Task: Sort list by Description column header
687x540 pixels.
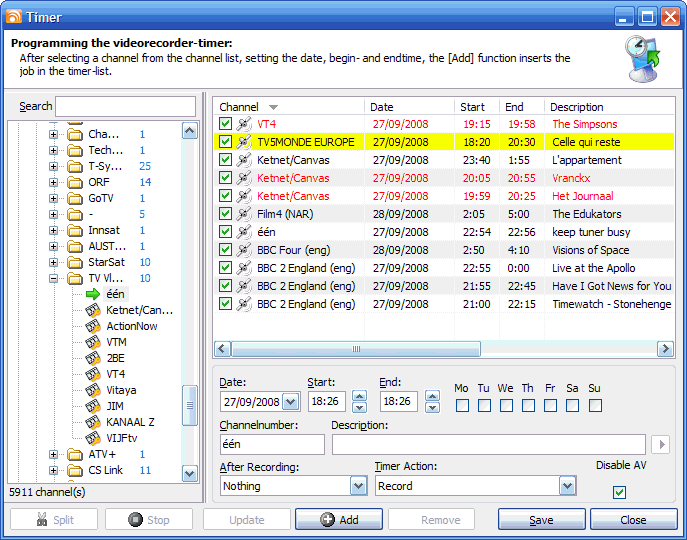Action: click(x=577, y=107)
